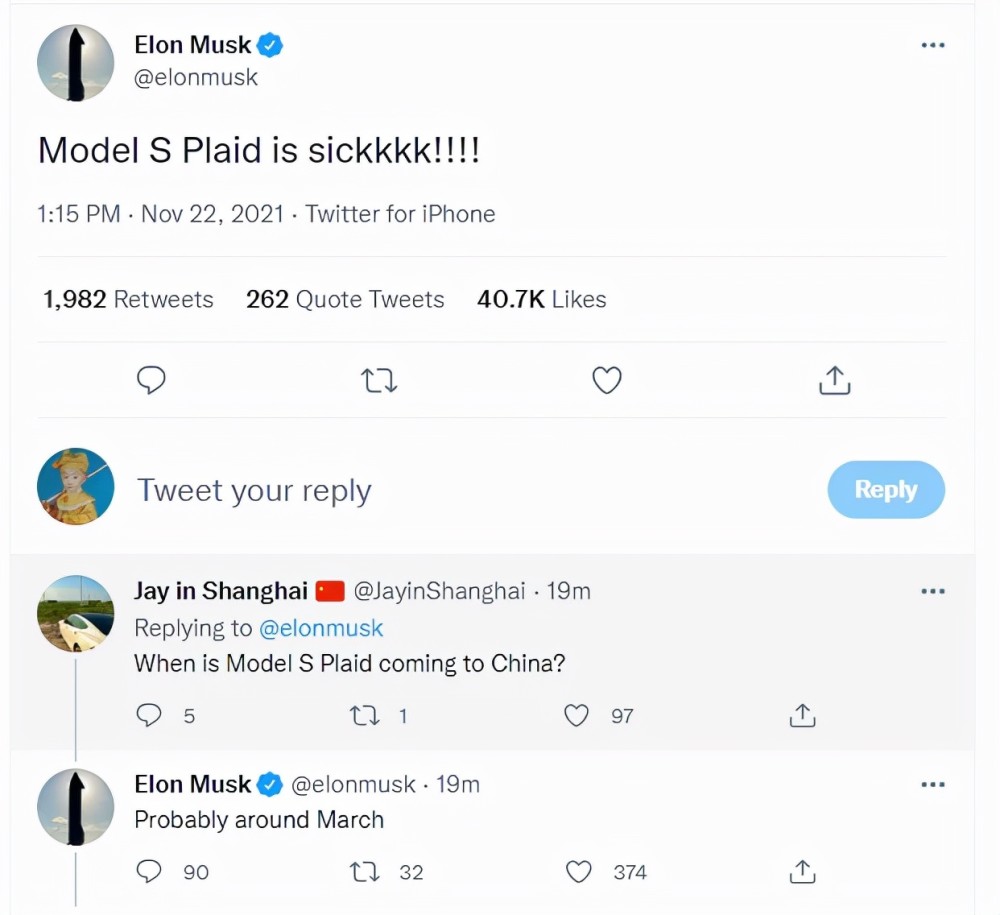This screenshot has height=915, width=1000.
Task: Open more options on Jay in Shanghai's reply
Action: pyautogui.click(x=932, y=591)
